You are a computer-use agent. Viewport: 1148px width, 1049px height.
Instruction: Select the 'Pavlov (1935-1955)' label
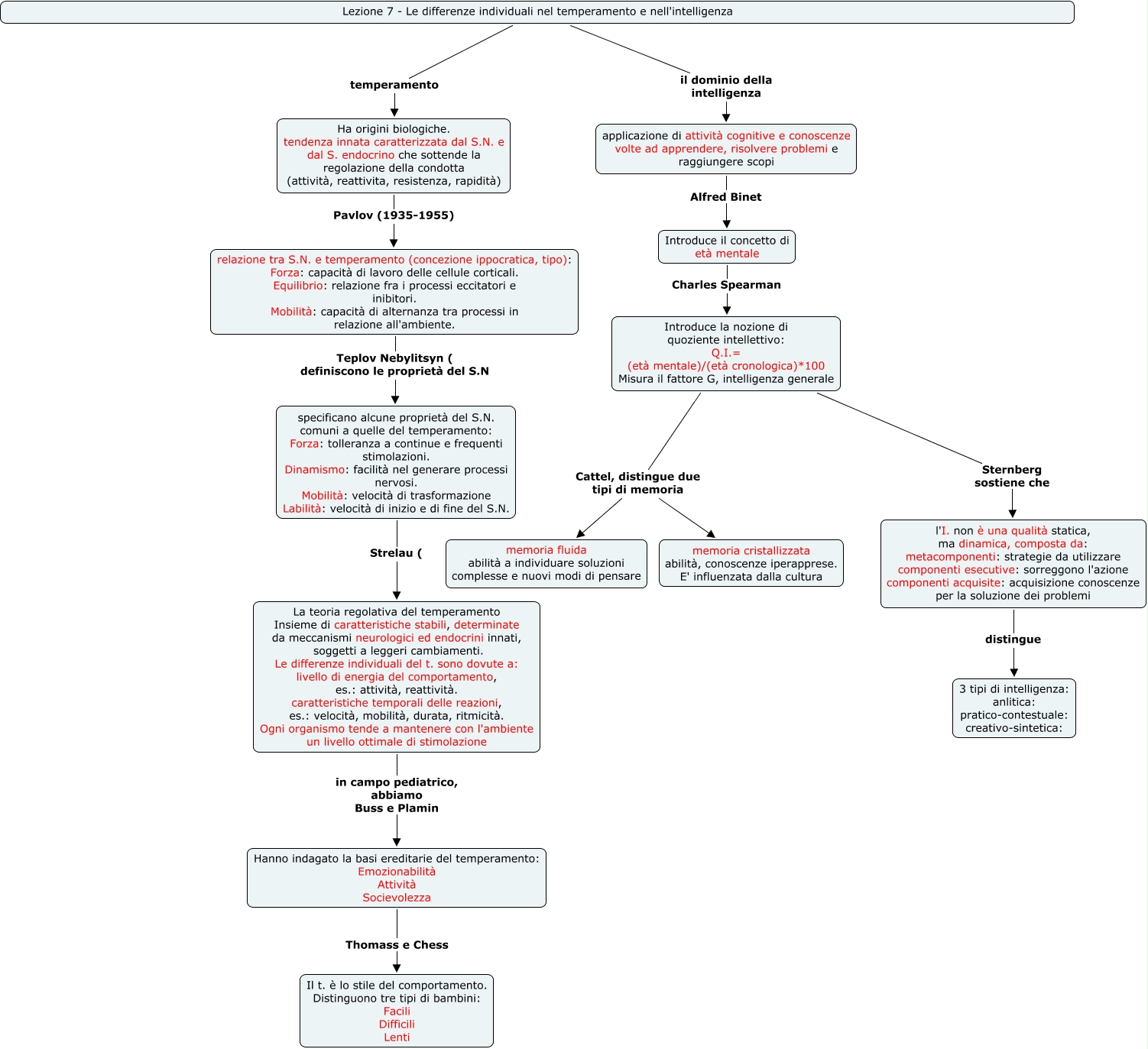(393, 215)
